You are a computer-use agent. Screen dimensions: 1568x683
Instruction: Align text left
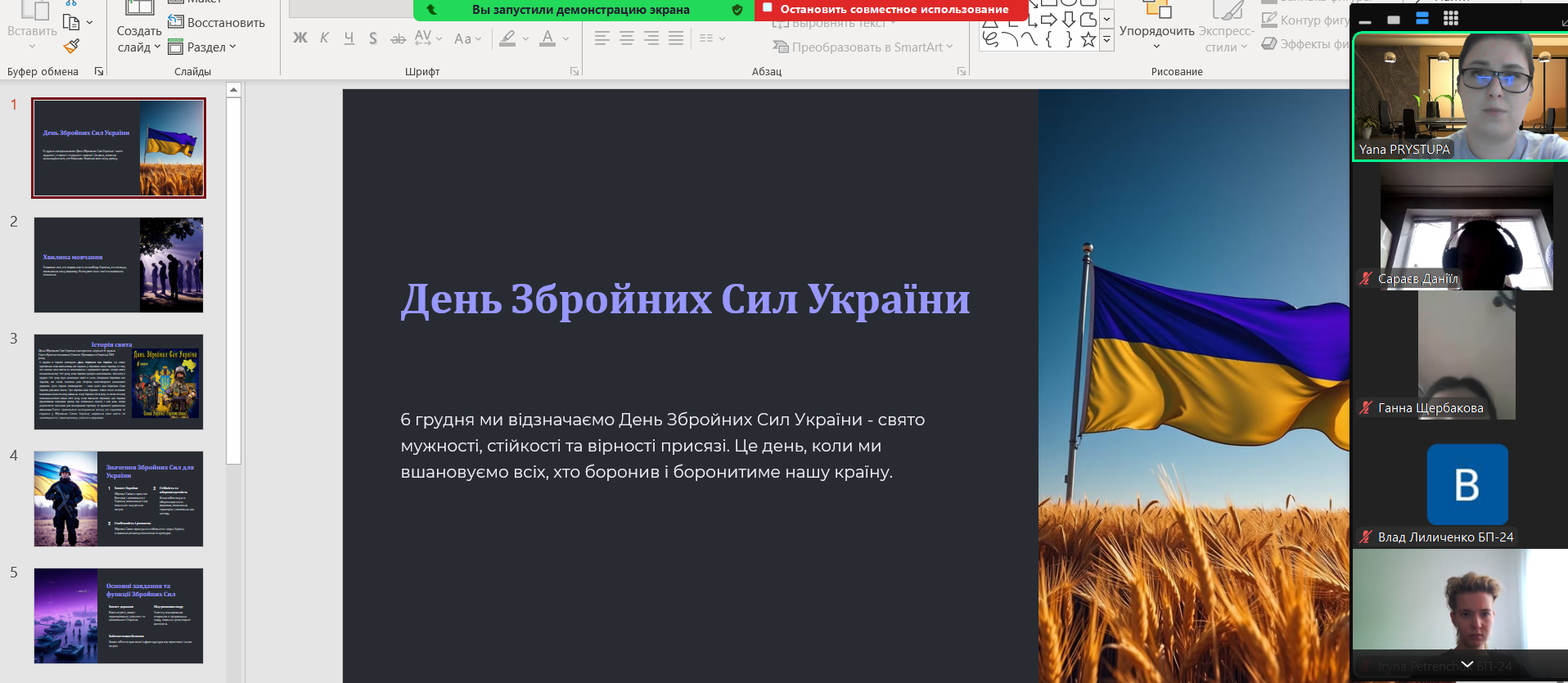coord(602,38)
